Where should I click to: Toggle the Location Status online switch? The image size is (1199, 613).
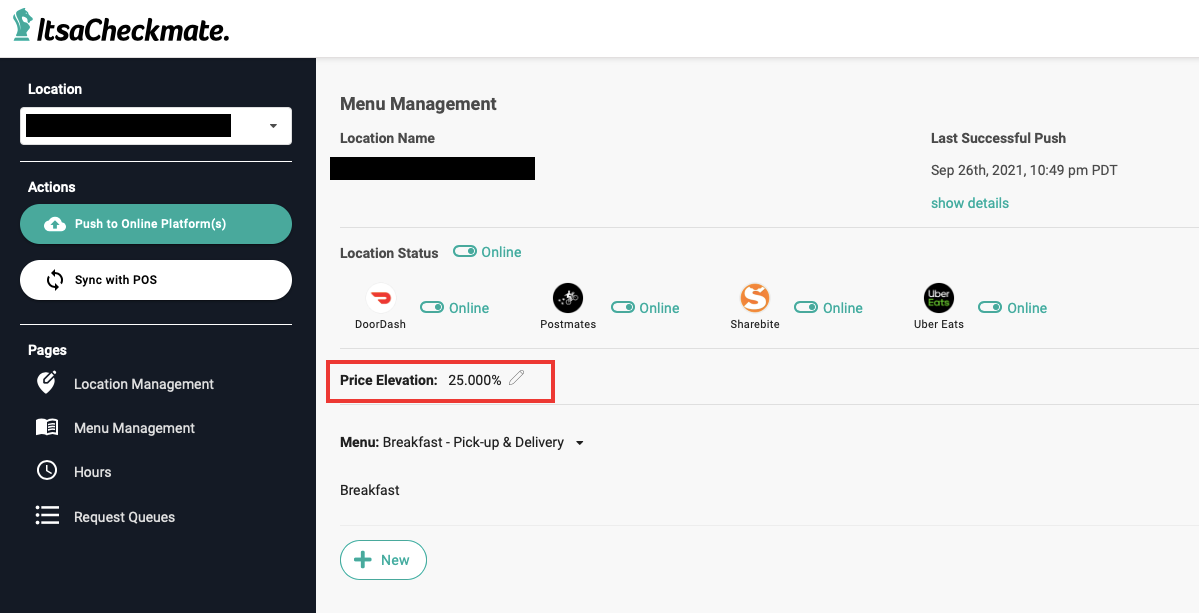click(465, 252)
